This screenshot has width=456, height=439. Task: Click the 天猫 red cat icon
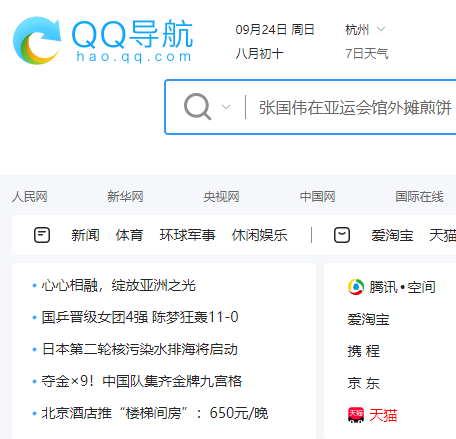click(x=356, y=415)
